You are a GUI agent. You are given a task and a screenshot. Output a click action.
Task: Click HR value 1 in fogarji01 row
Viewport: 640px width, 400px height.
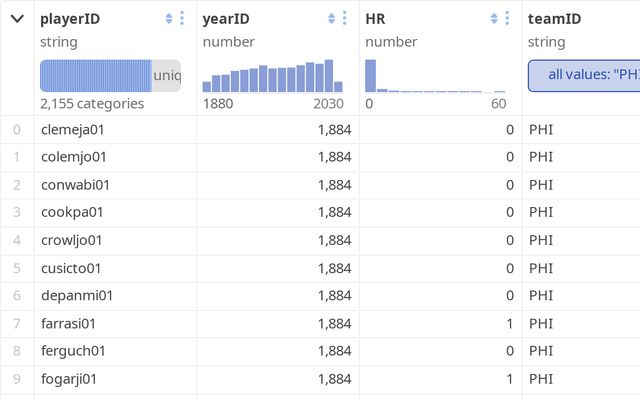click(509, 380)
